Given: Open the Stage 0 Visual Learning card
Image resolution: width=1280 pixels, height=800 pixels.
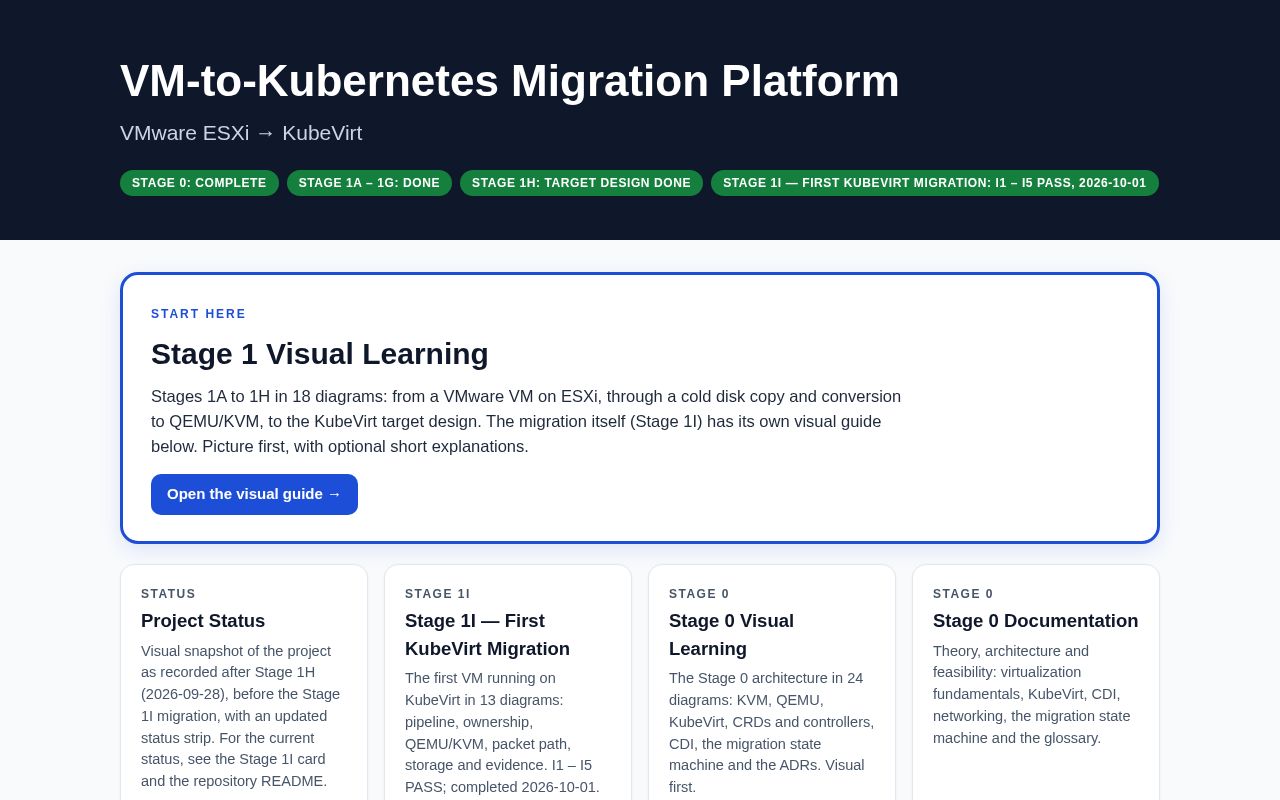Looking at the screenshot, I should (x=772, y=683).
